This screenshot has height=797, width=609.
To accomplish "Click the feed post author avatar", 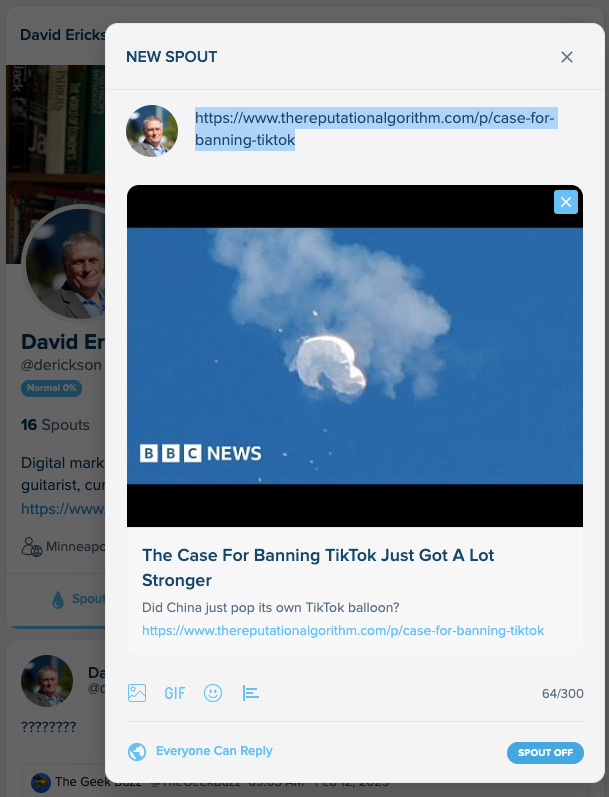I will click(x=47, y=681).
